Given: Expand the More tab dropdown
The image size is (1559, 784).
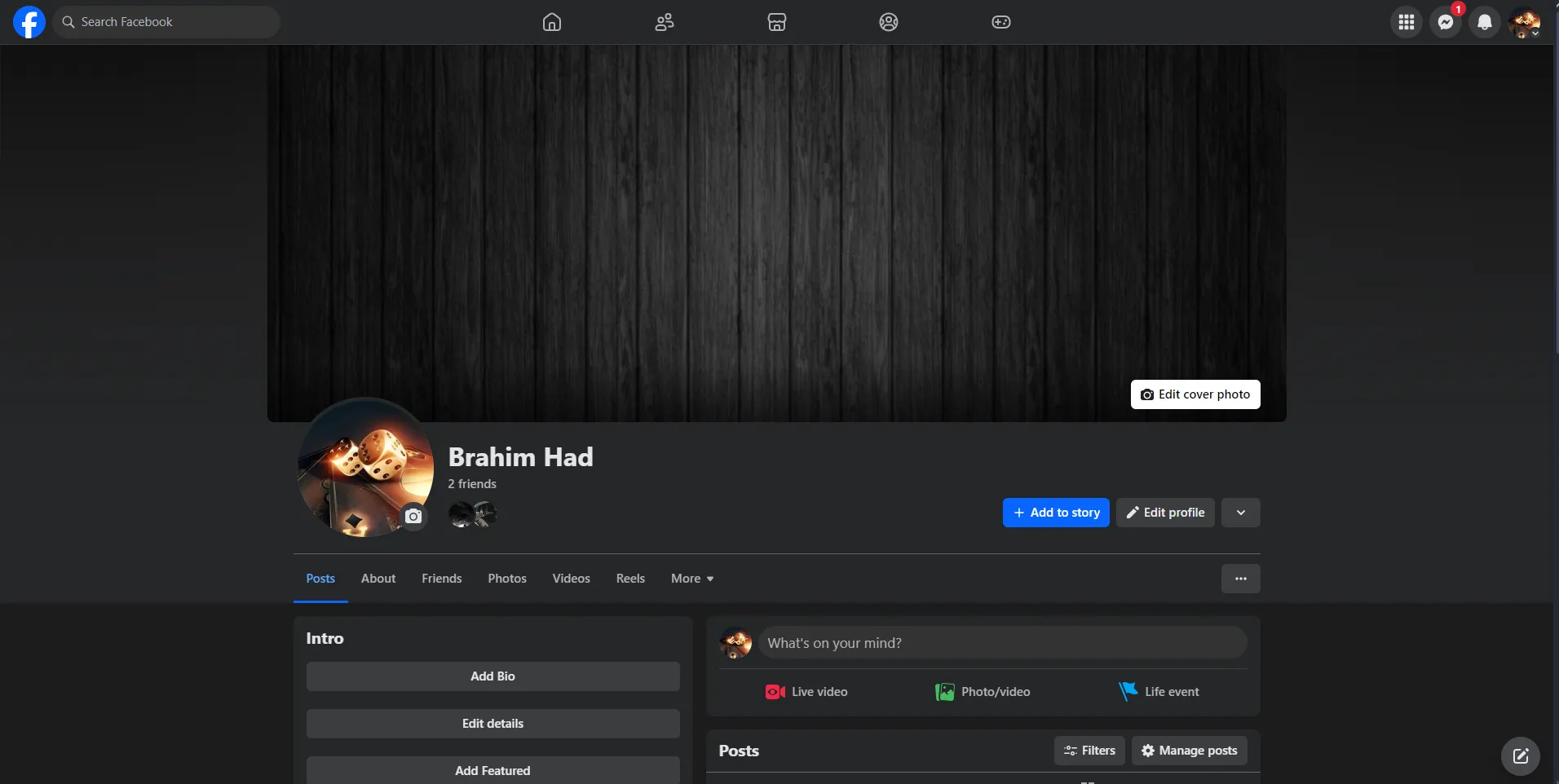Looking at the screenshot, I should (x=691, y=579).
